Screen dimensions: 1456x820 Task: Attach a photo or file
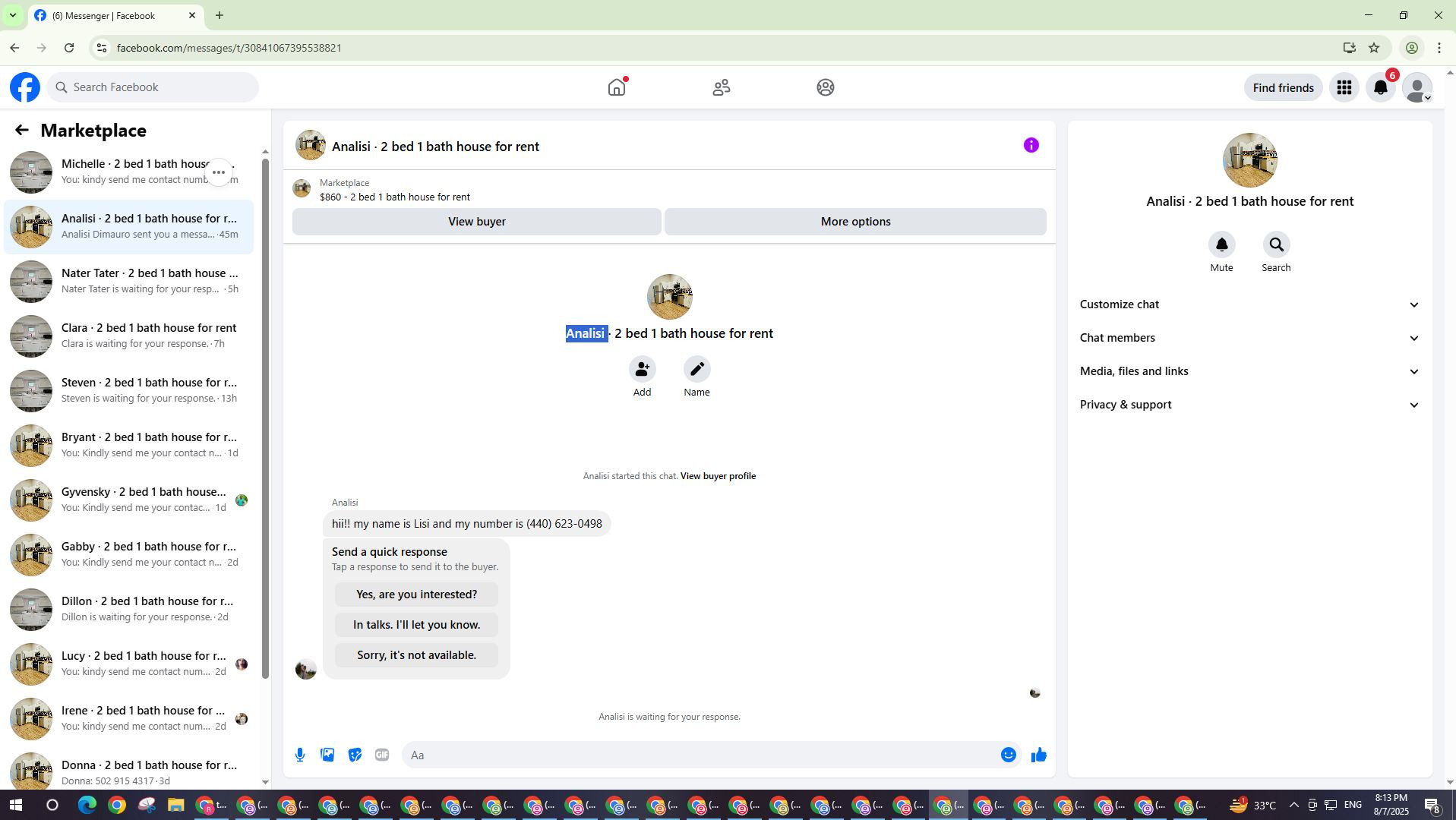point(327,755)
